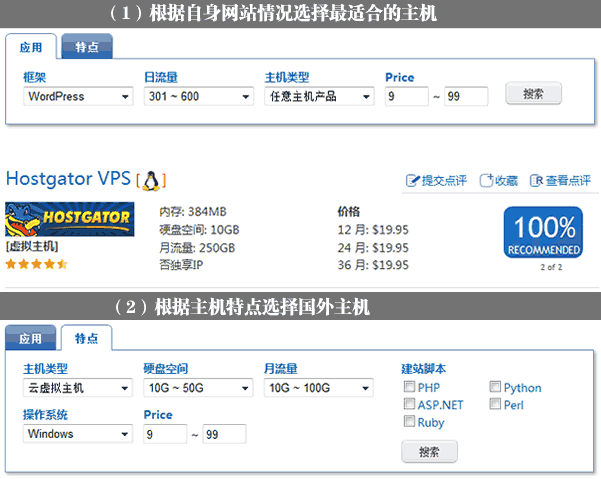Screen dimensions: 601x479
Task: Click the 提交点评 edit icon
Action: click(x=413, y=180)
